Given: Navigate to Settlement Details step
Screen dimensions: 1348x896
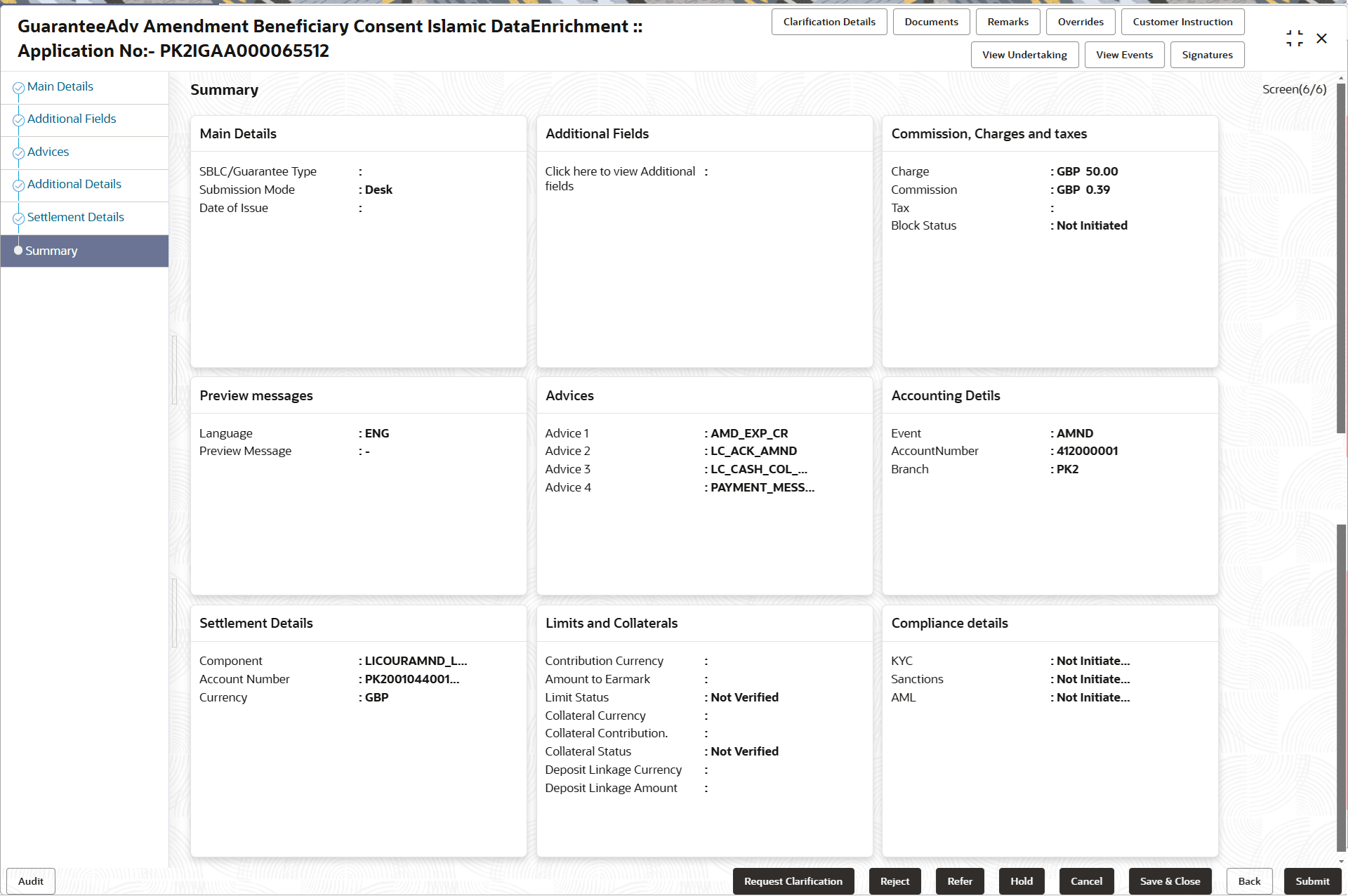Looking at the screenshot, I should click(x=75, y=218).
